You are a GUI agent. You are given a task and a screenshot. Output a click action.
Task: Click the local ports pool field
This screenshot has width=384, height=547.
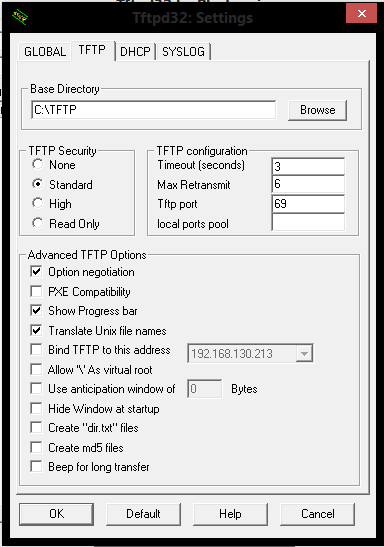pos(308,223)
